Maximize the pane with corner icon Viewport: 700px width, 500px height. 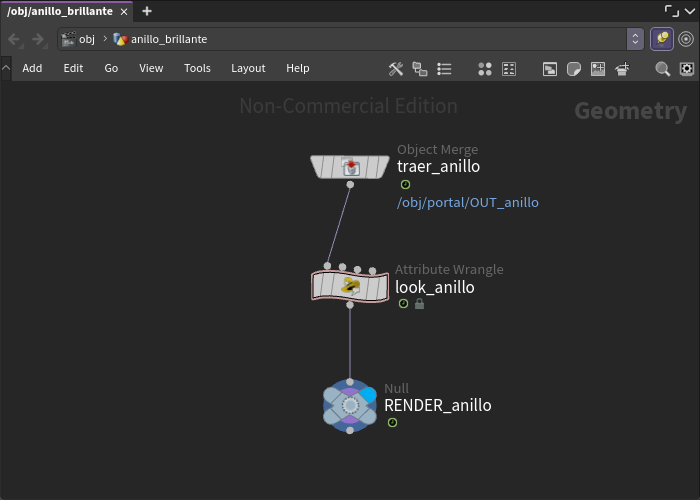671,11
